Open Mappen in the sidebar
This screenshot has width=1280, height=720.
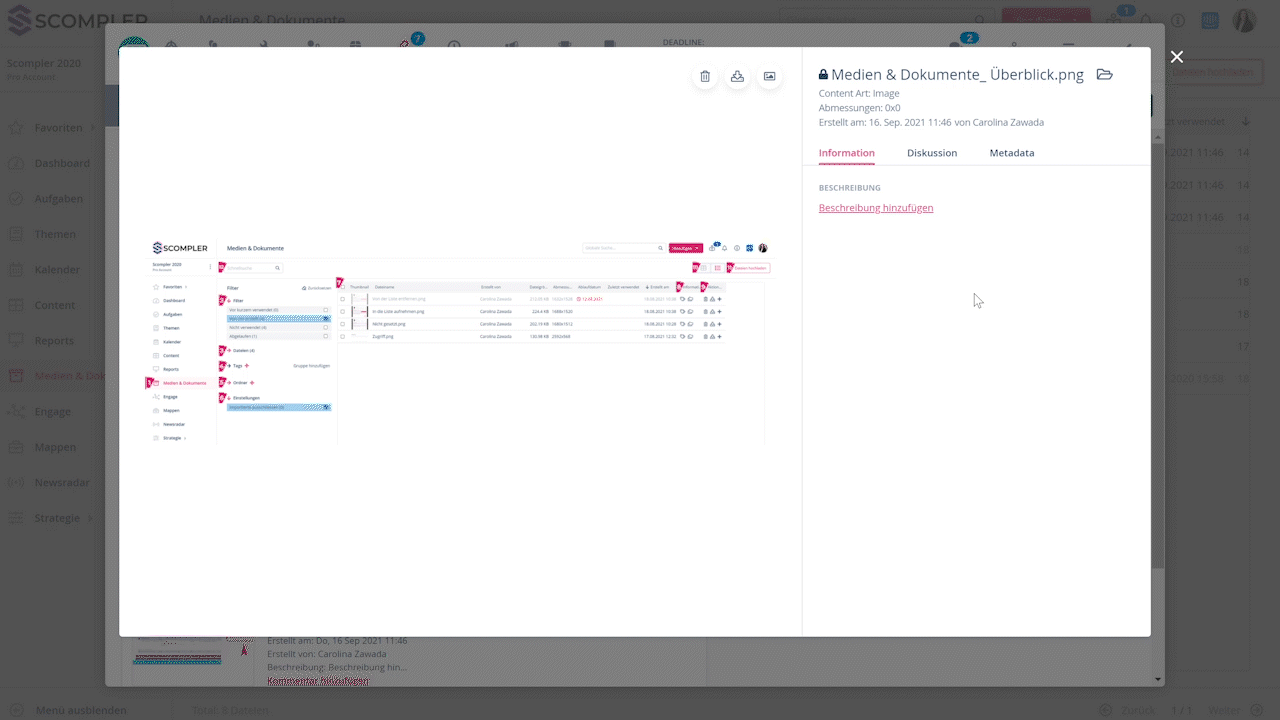(55, 447)
